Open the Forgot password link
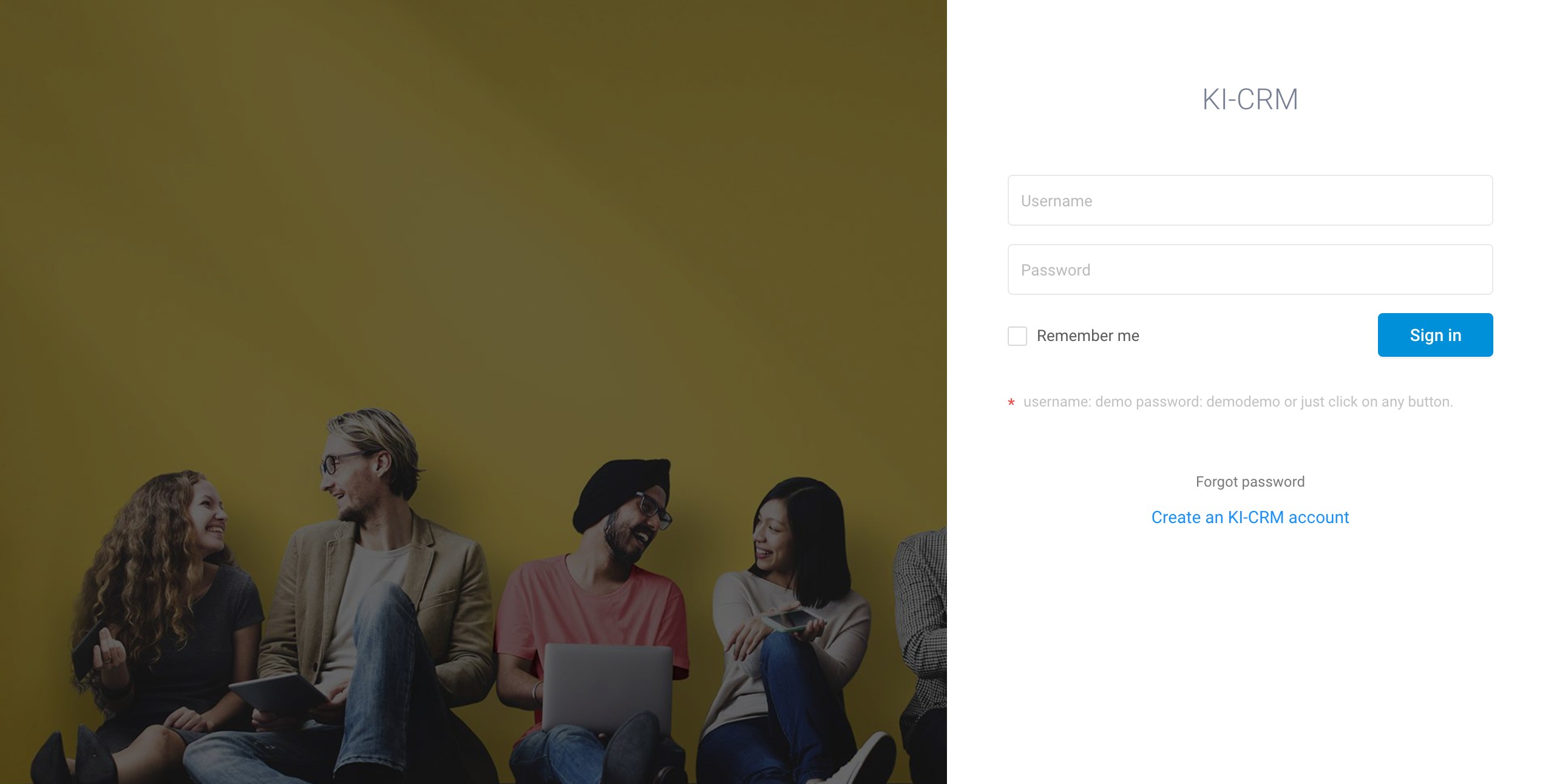 click(x=1250, y=482)
